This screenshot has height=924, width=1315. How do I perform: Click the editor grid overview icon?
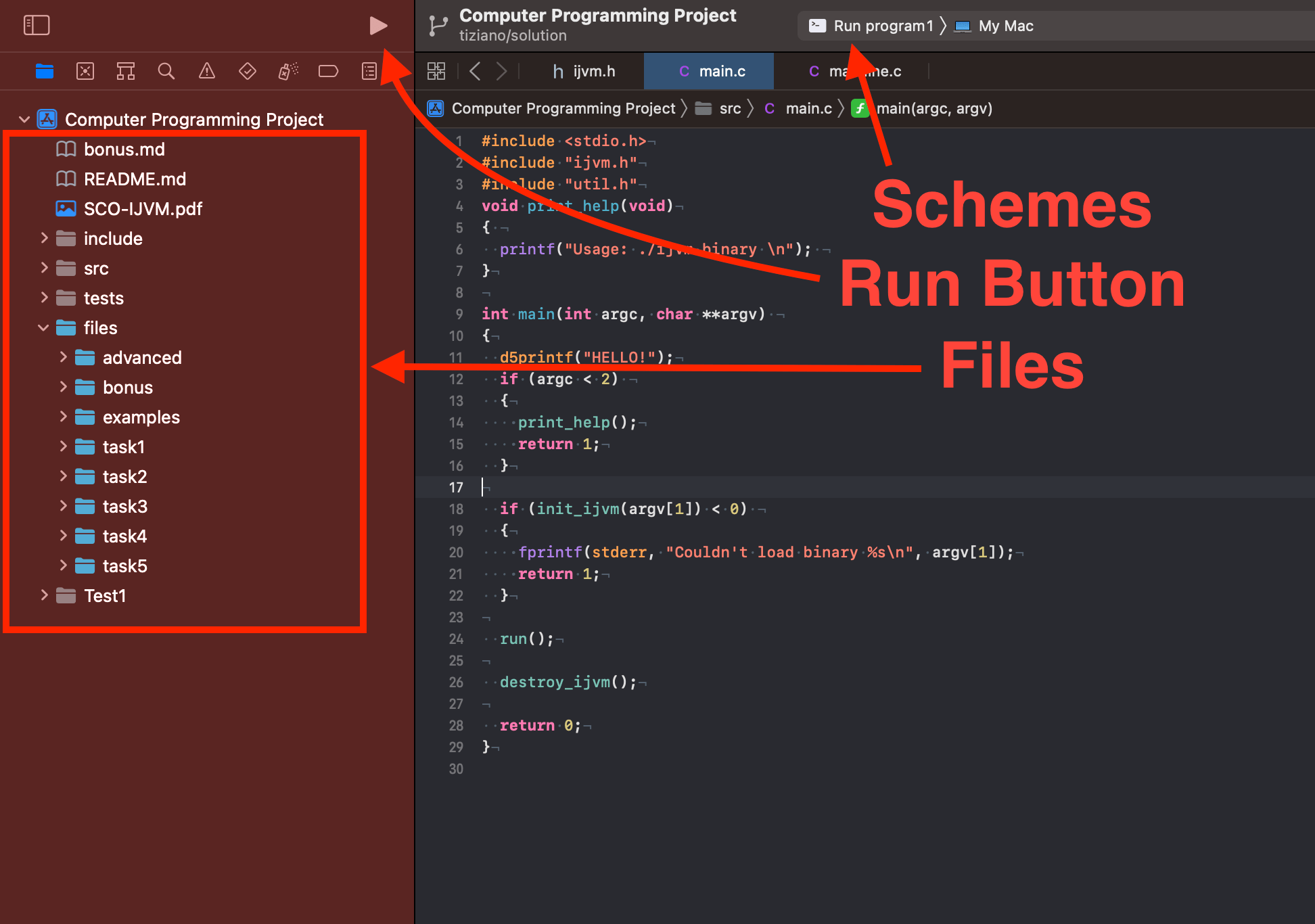tap(436, 70)
